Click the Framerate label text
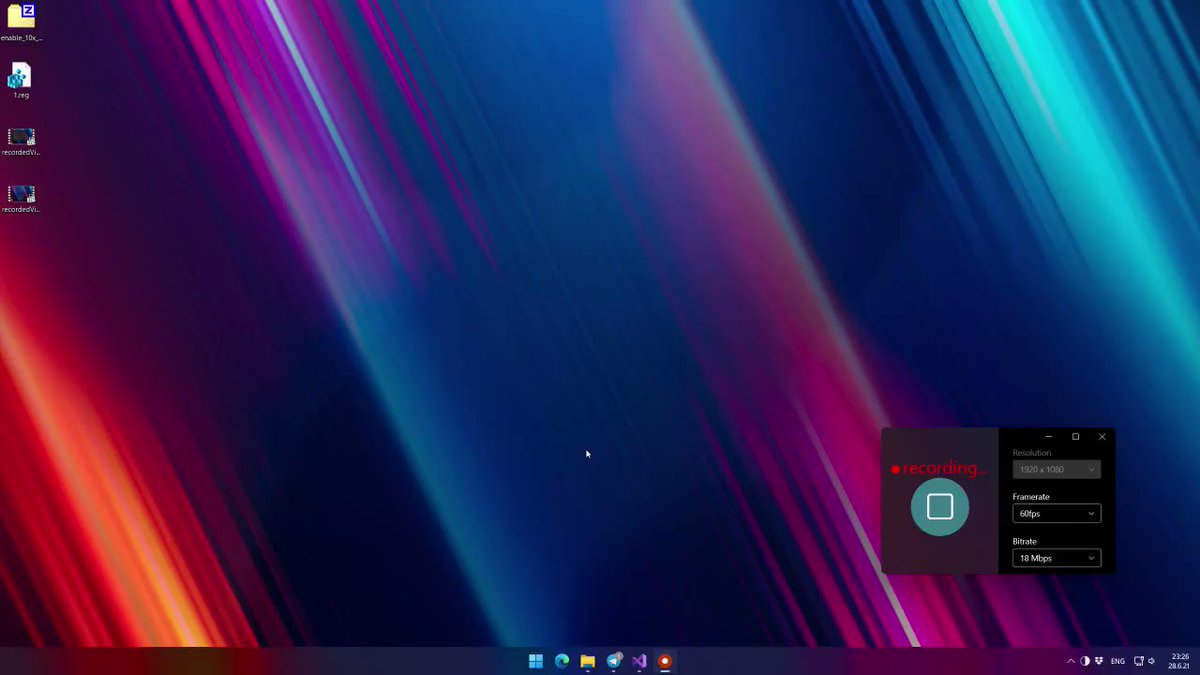This screenshot has height=675, width=1200. pos(1031,497)
